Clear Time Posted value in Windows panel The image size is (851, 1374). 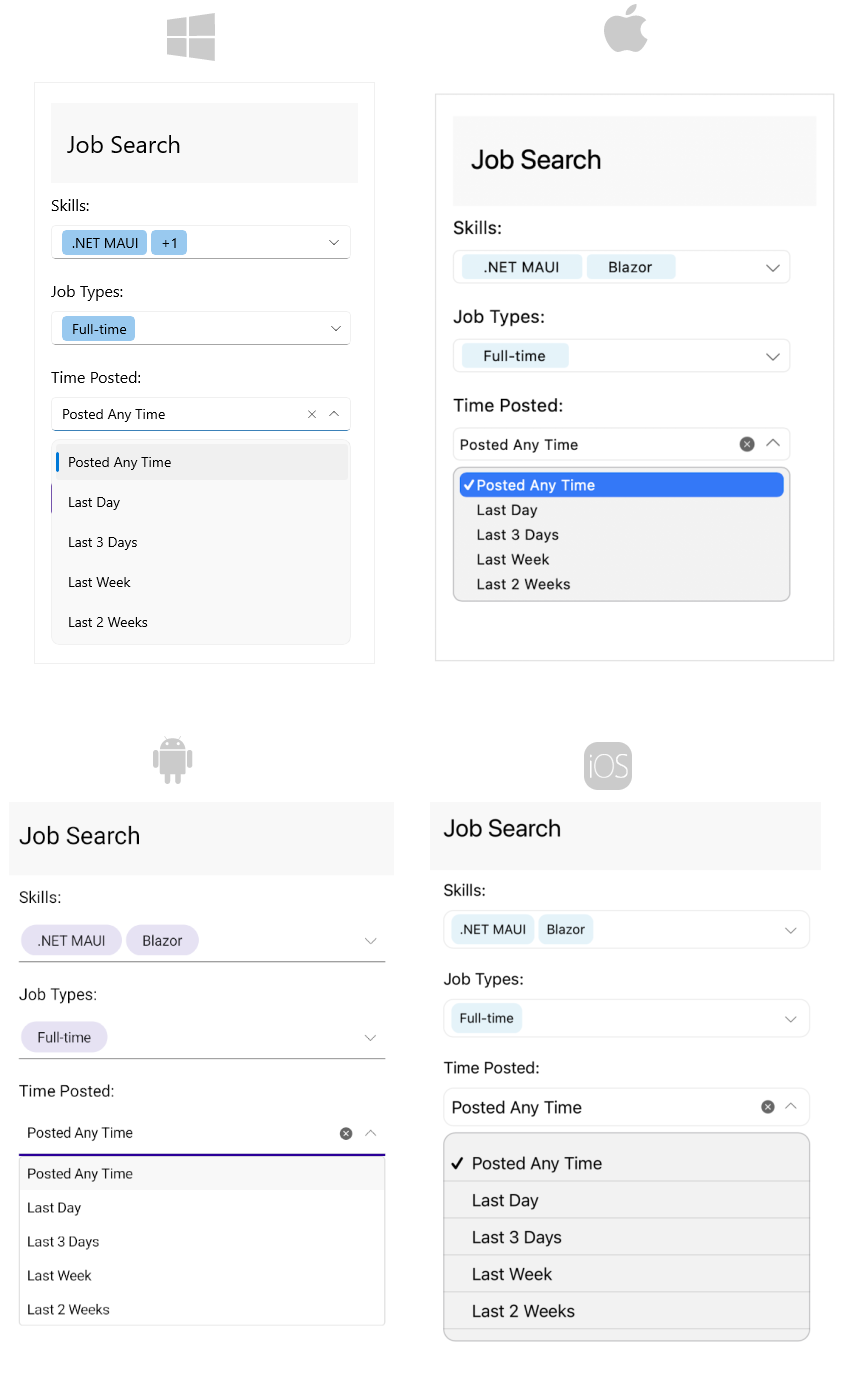[312, 414]
